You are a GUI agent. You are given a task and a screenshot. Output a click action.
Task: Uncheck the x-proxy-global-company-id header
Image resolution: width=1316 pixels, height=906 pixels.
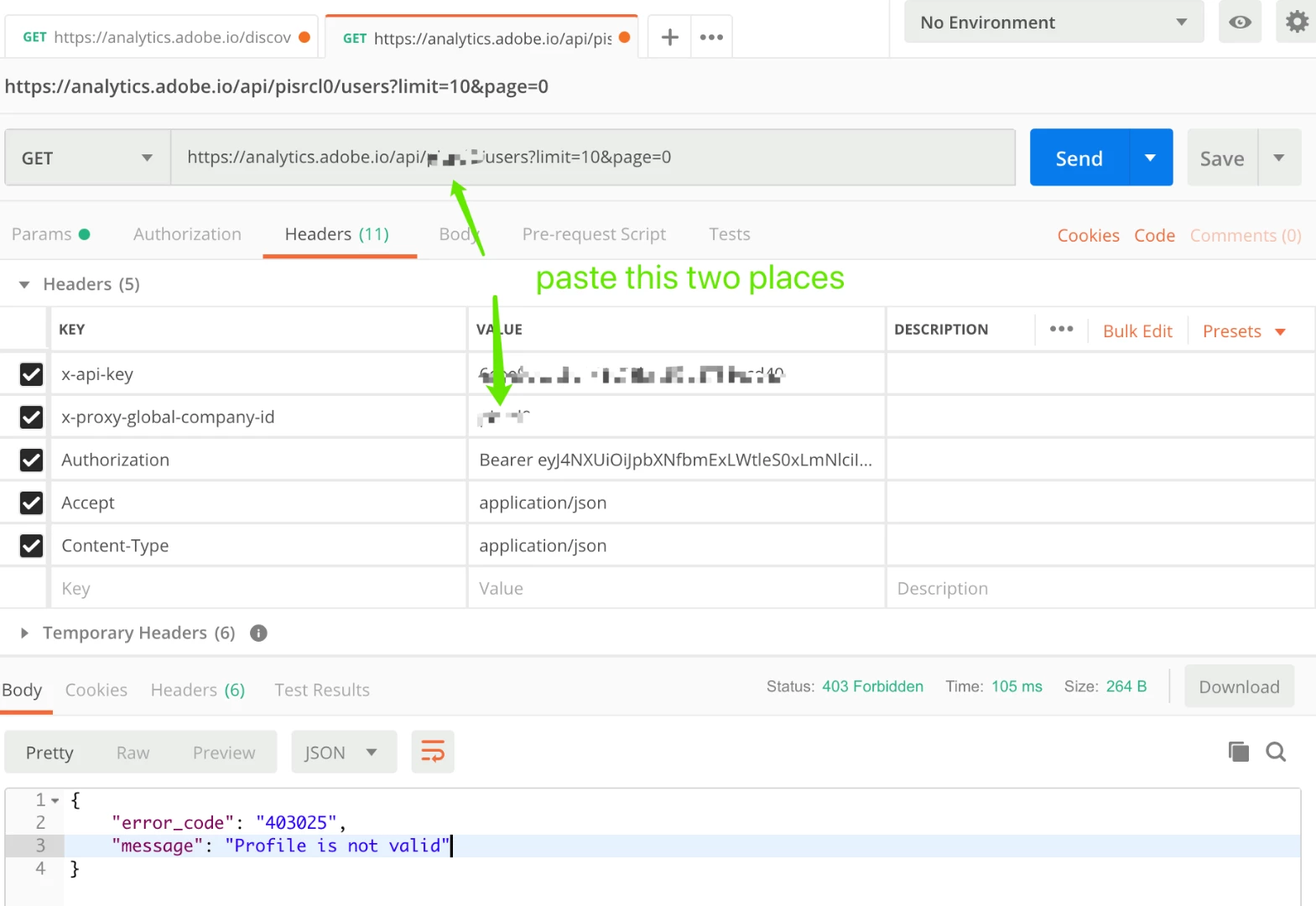(x=31, y=417)
